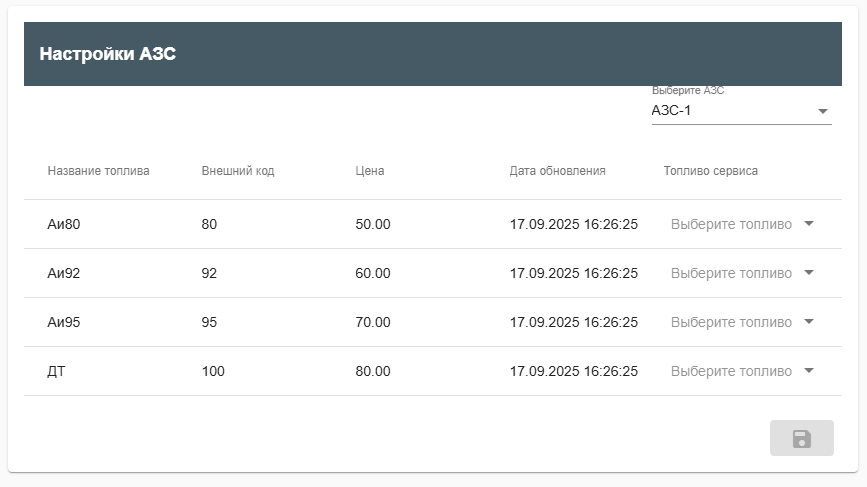Click the price 80.00 cell
The image size is (867, 487).
pyautogui.click(x=373, y=371)
